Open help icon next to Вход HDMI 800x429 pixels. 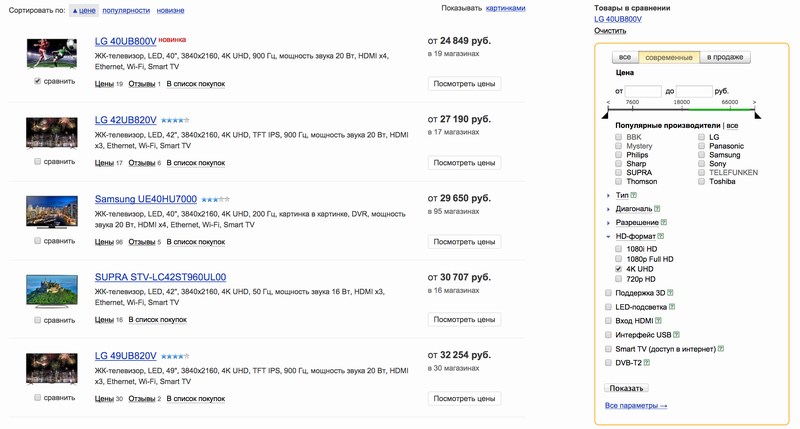point(659,320)
